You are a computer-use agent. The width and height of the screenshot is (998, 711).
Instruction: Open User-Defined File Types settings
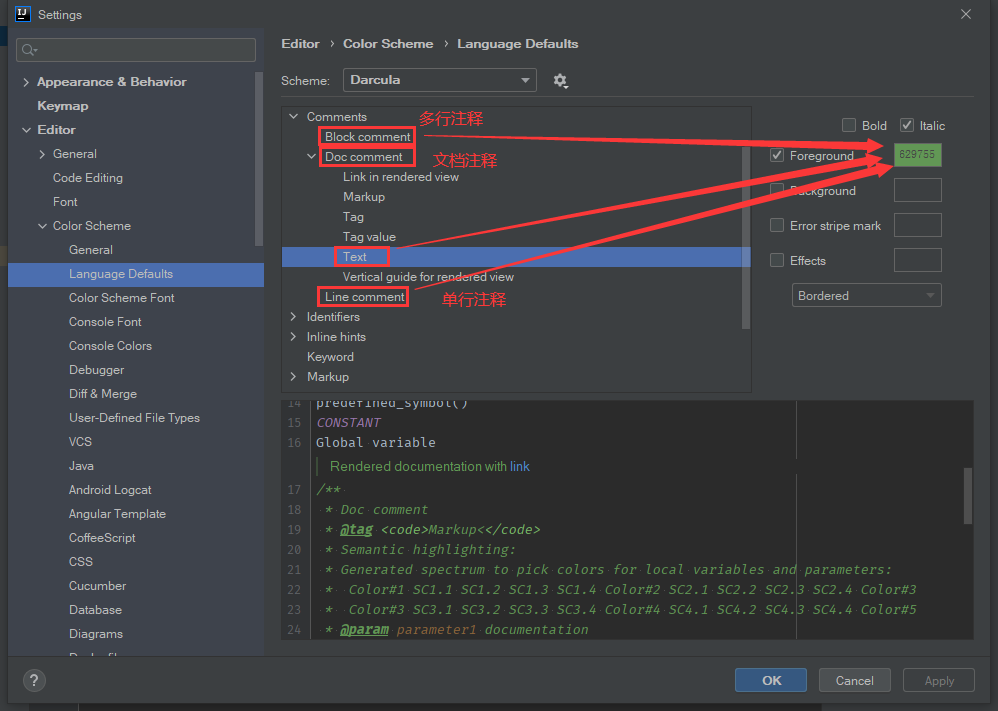[134, 418]
